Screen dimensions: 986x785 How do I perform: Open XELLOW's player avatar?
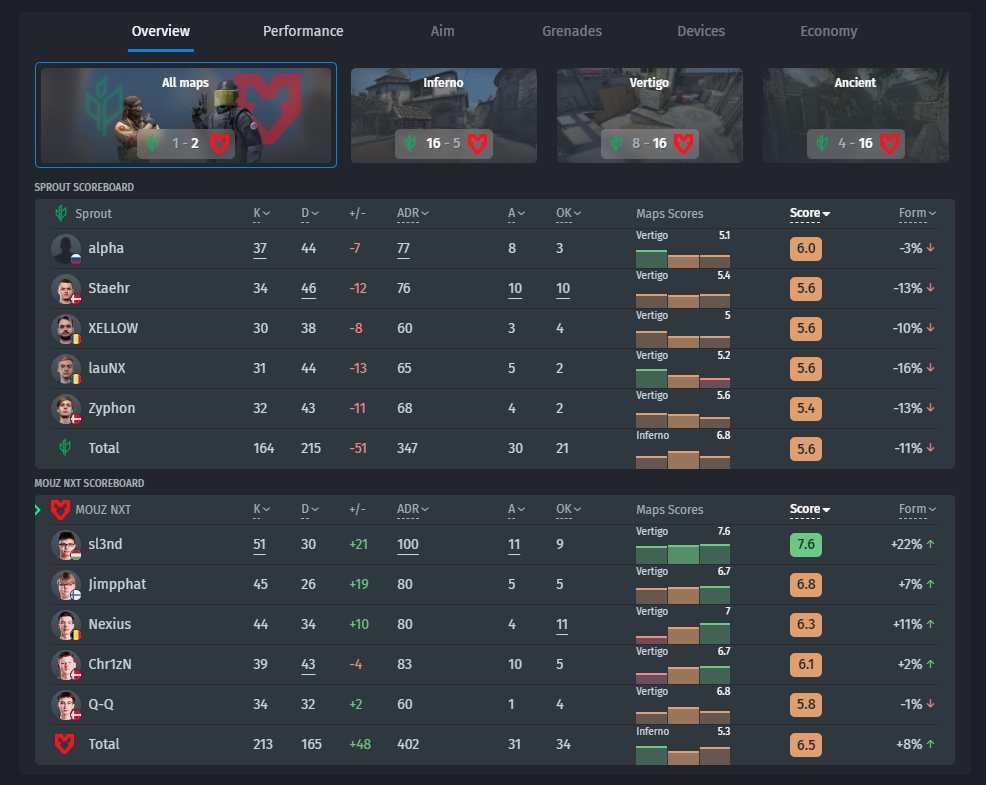[x=66, y=328]
